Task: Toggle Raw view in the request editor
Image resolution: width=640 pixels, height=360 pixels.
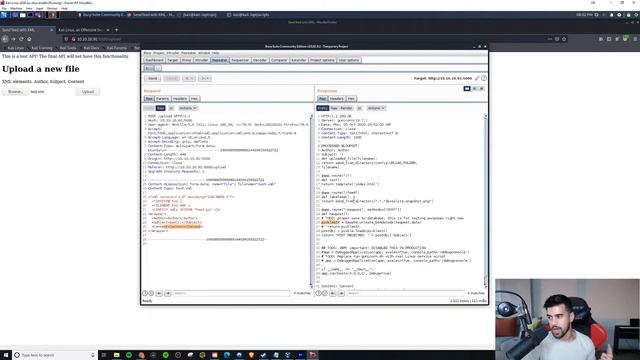Action: tap(160, 108)
